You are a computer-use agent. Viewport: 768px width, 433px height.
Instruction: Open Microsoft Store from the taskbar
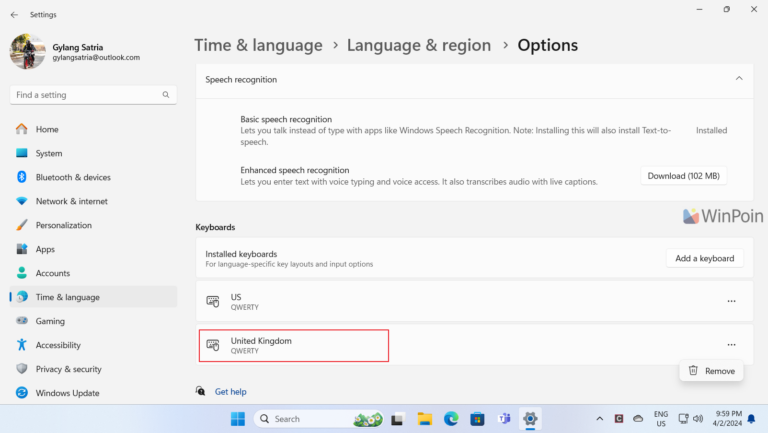[x=477, y=419]
